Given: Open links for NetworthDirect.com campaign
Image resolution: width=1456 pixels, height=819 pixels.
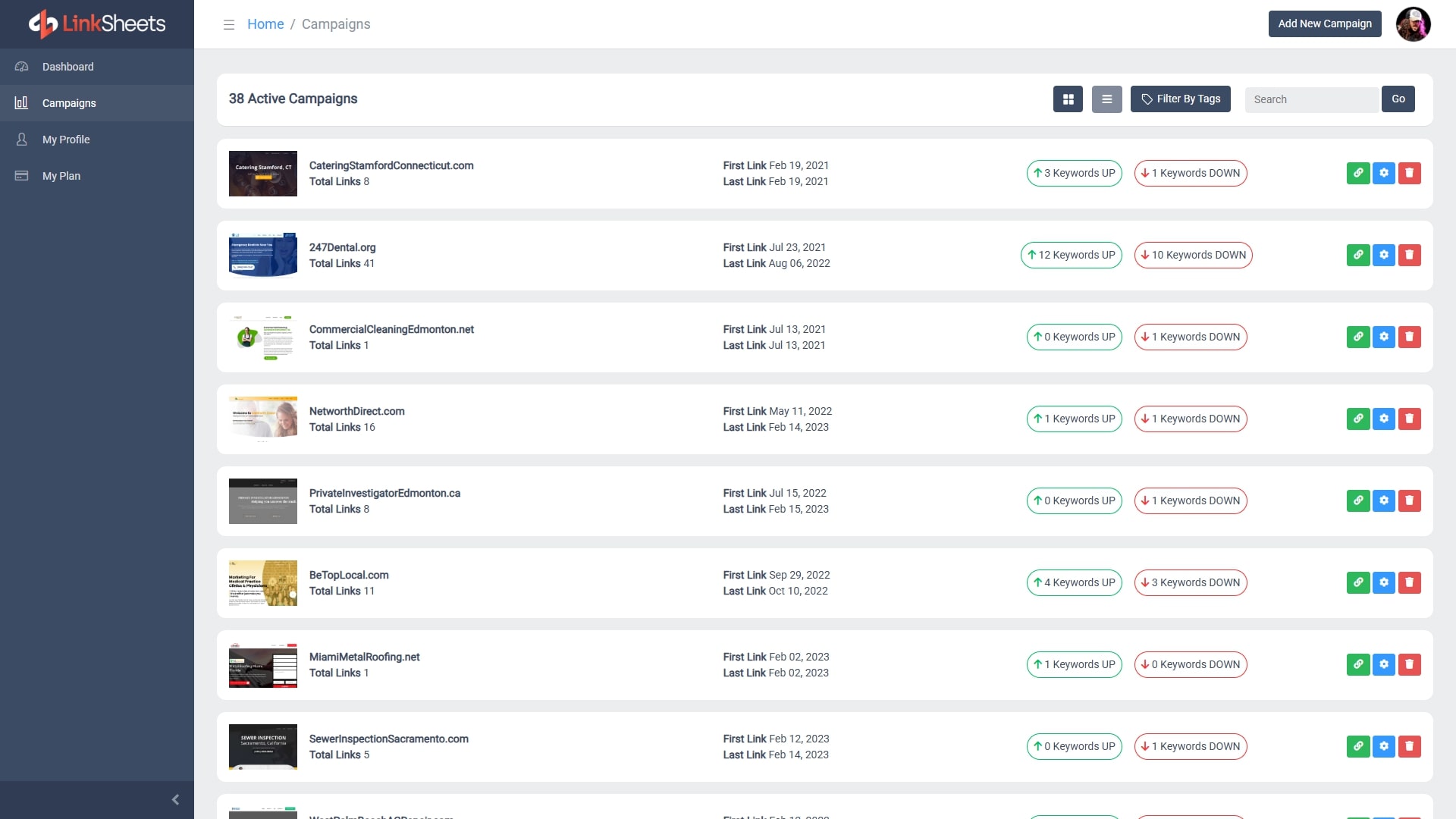Looking at the screenshot, I should click(1358, 419).
